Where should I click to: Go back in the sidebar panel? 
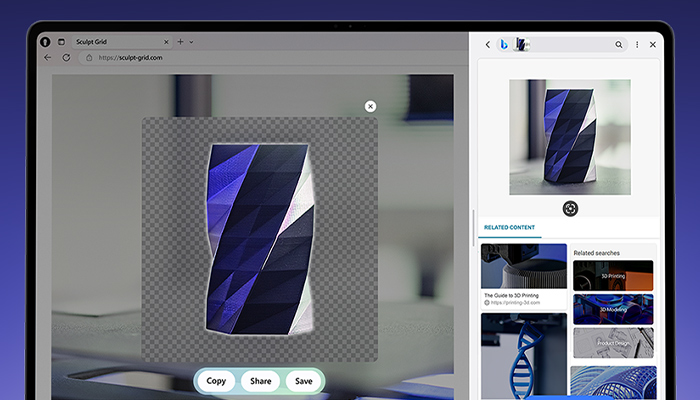click(487, 45)
